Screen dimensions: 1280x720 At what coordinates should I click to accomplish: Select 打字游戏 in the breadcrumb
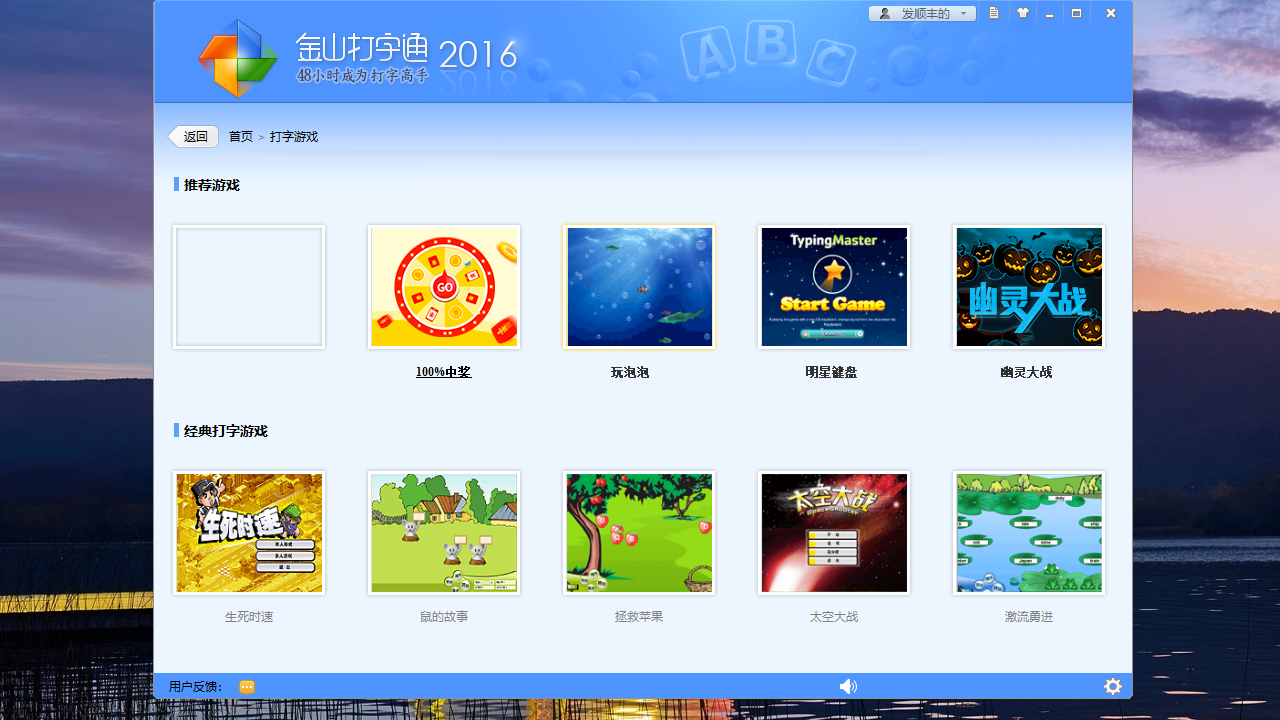(x=294, y=136)
